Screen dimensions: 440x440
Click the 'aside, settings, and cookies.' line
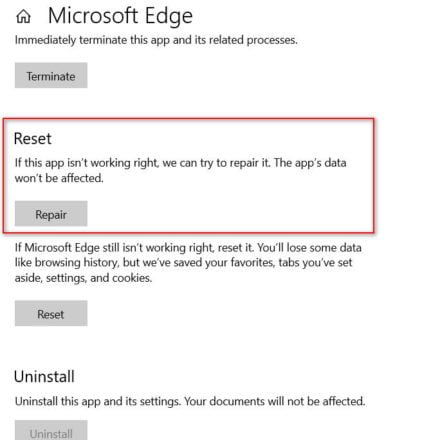click(83, 278)
